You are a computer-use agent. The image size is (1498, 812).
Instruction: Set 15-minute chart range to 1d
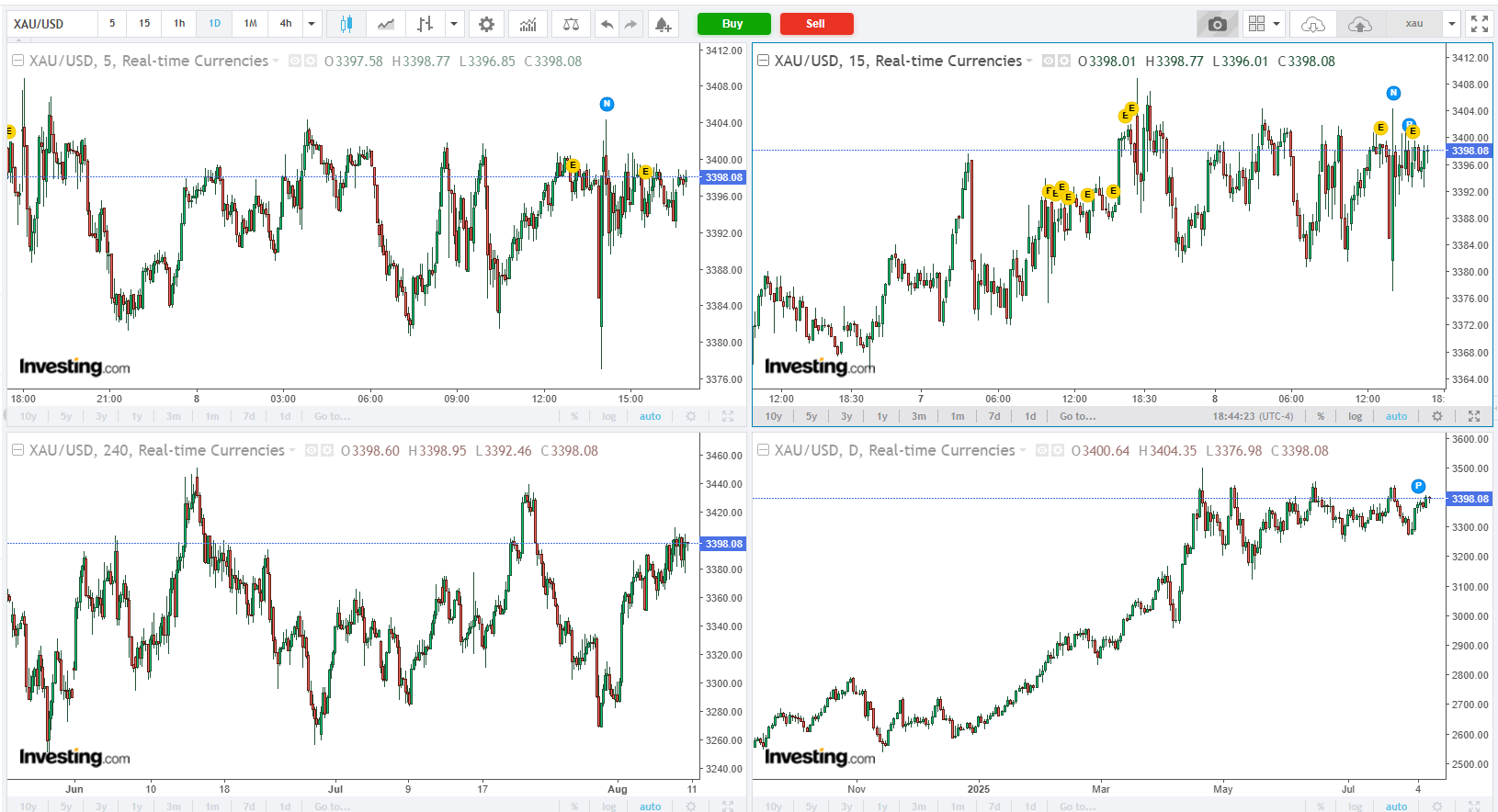[x=1030, y=416]
